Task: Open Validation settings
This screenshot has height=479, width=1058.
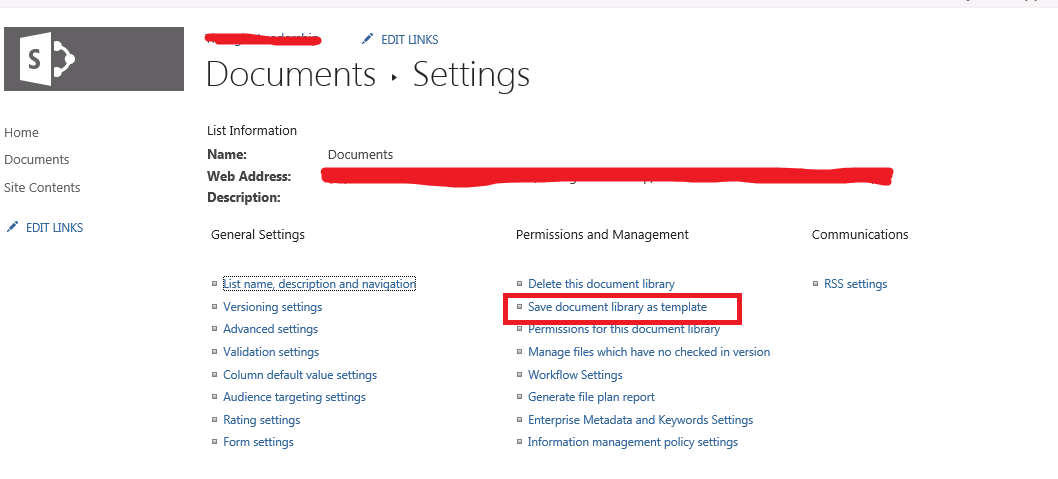Action: coord(271,352)
